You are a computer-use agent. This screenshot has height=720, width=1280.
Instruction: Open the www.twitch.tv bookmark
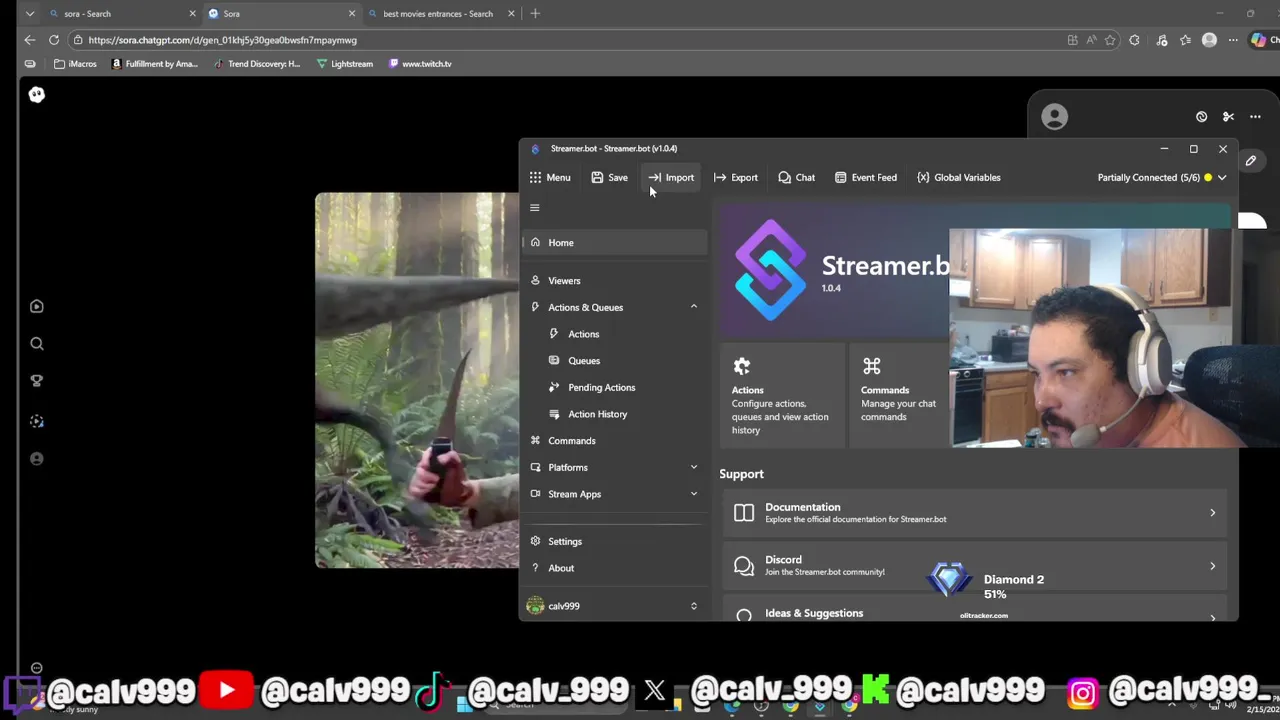[420, 64]
